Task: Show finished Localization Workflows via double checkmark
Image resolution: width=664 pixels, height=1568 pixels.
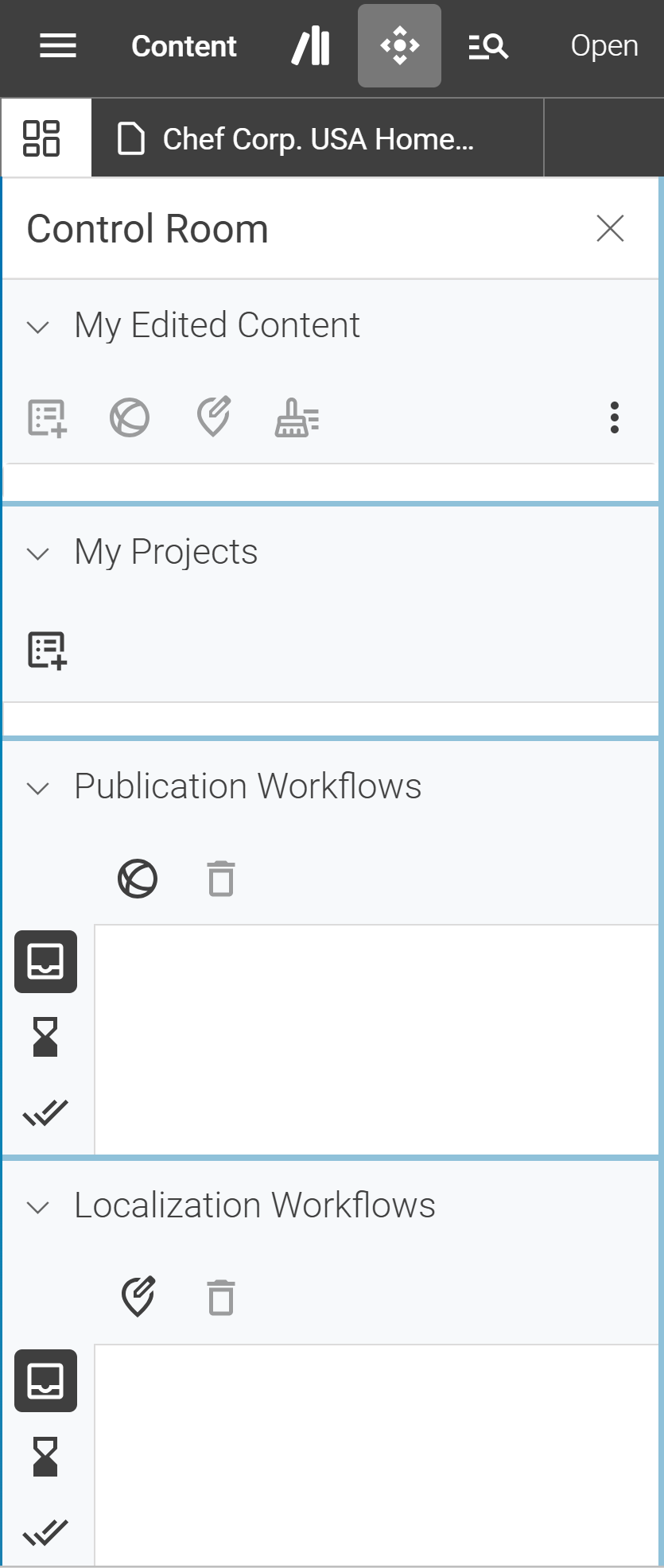Action: click(45, 1531)
